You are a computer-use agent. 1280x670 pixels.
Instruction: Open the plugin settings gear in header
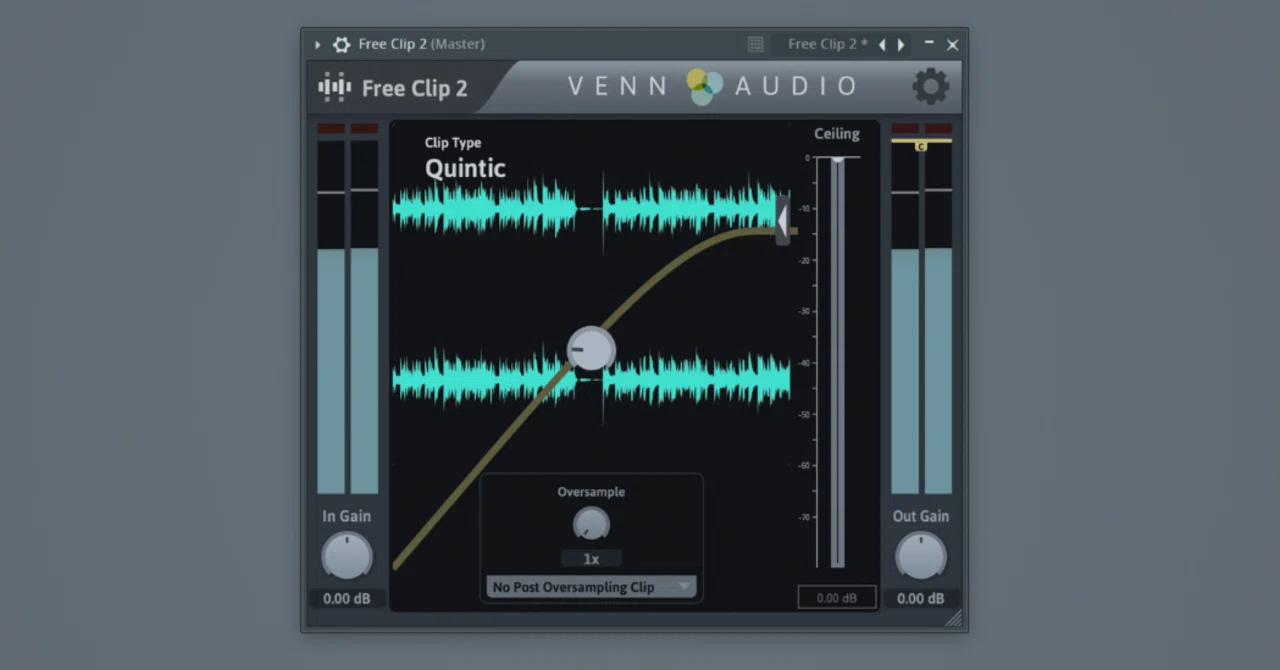coord(930,87)
